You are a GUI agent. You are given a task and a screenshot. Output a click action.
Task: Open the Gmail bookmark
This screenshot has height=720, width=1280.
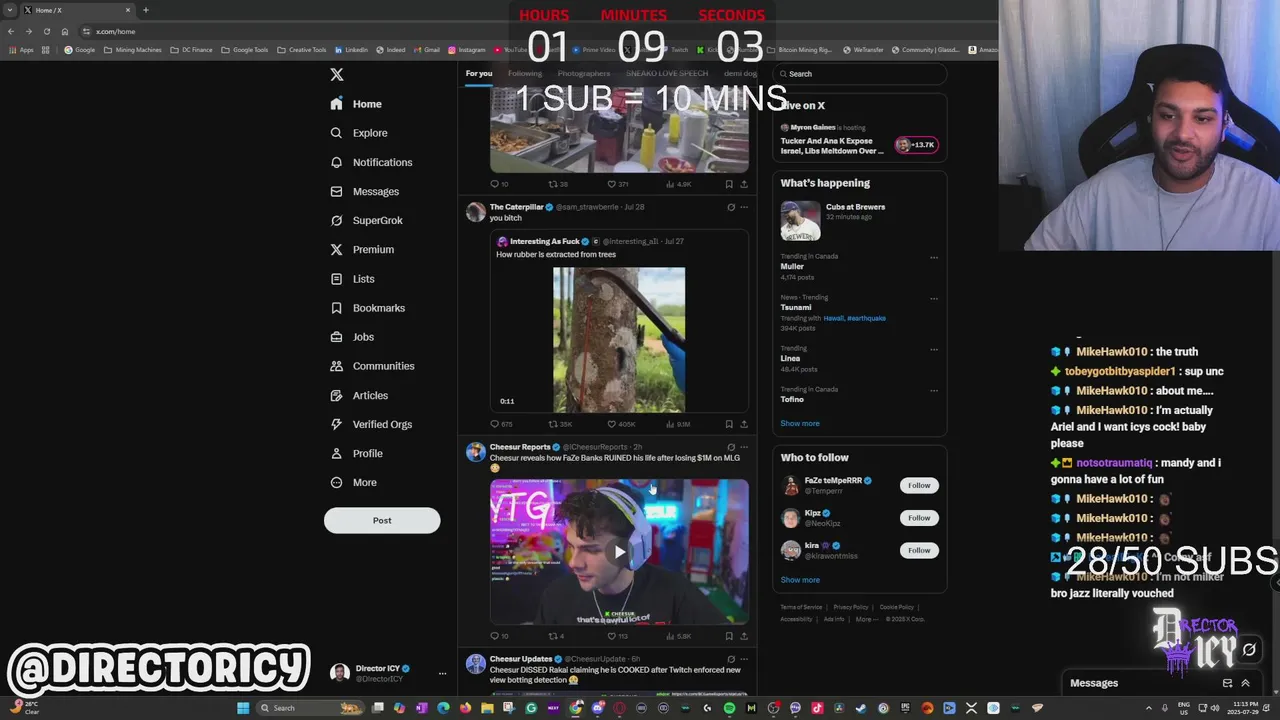427,50
